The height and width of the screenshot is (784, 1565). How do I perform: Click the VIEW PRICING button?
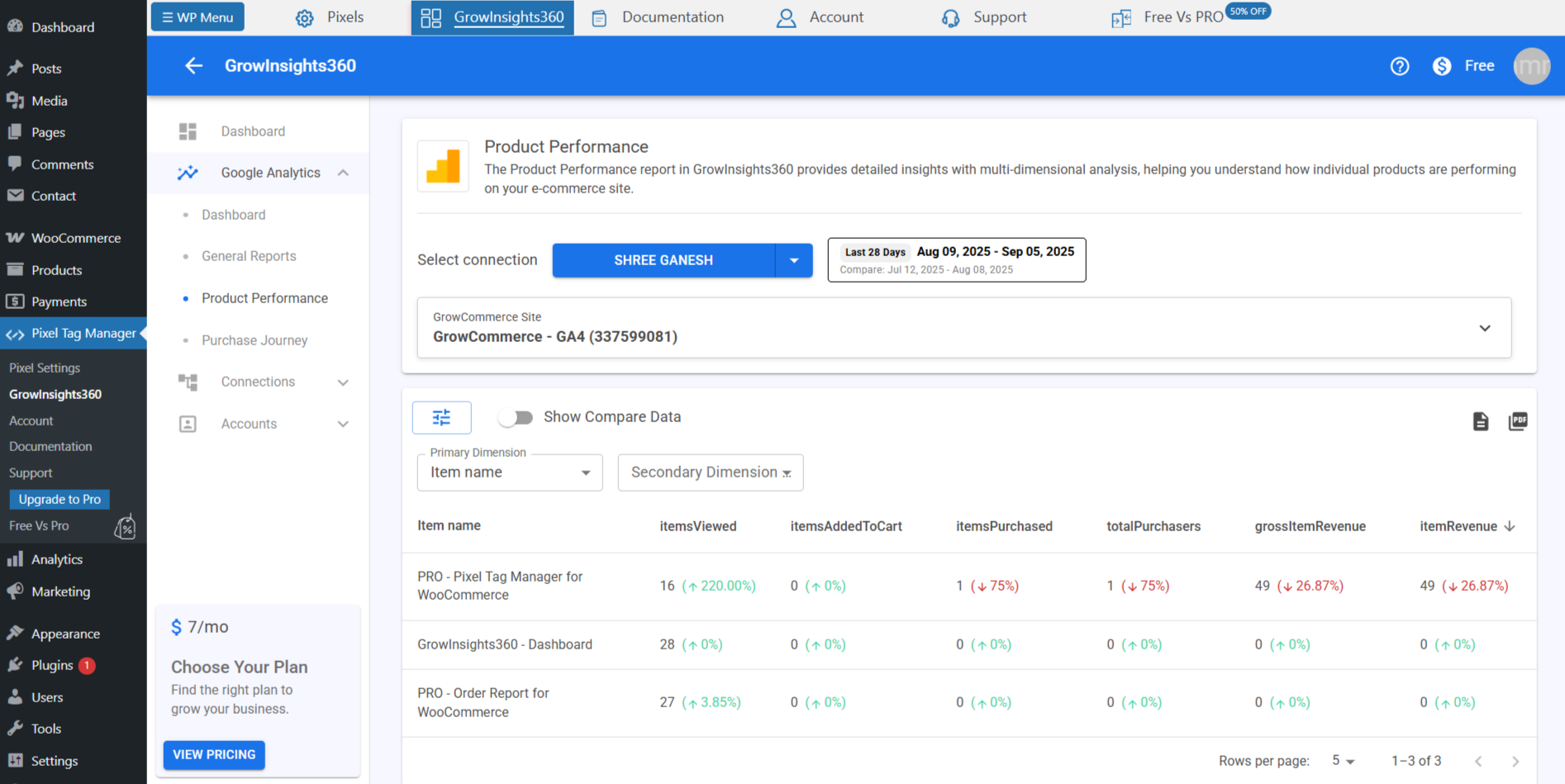coord(214,754)
